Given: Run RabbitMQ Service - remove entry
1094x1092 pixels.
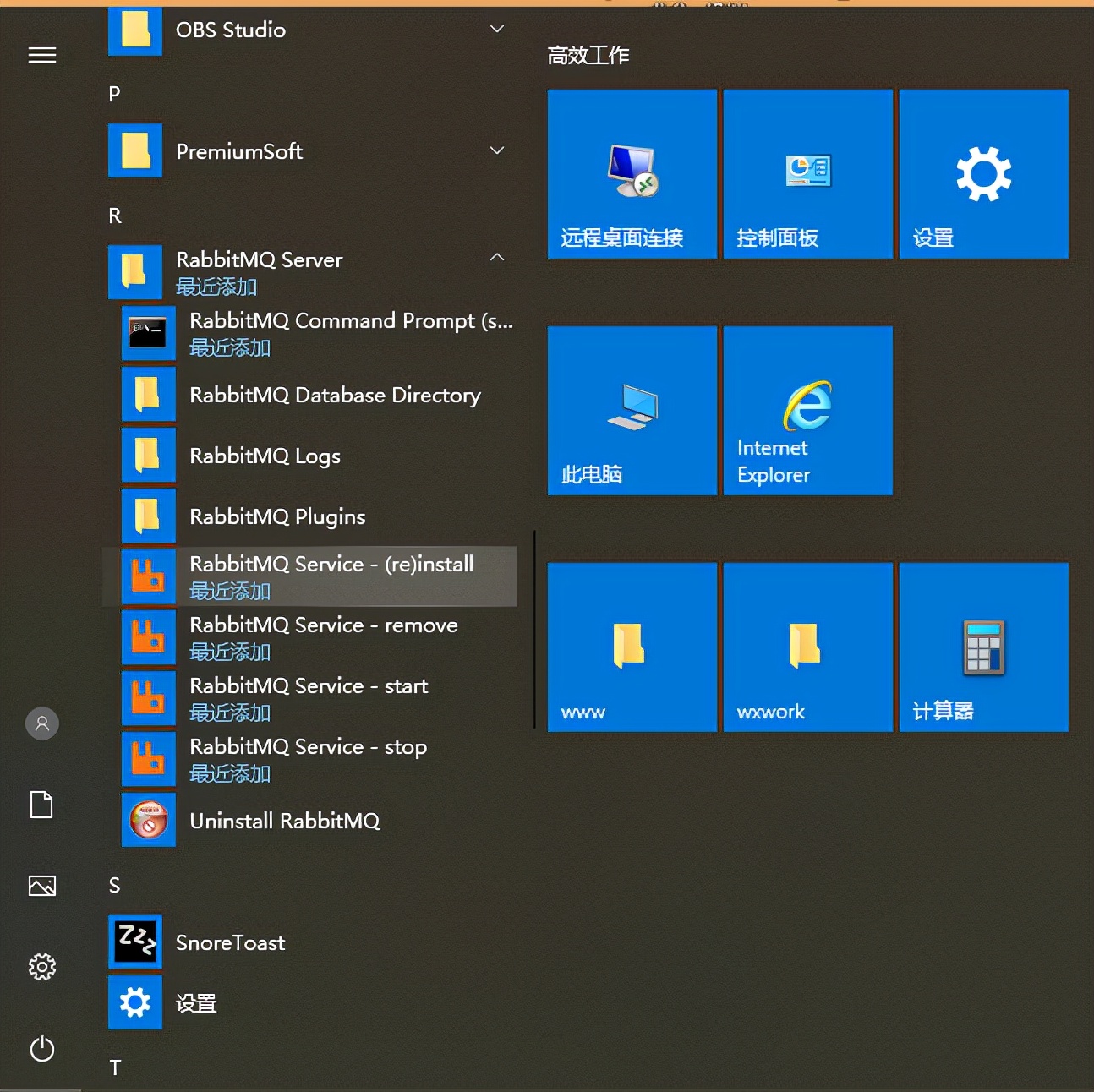Looking at the screenshot, I should (324, 625).
